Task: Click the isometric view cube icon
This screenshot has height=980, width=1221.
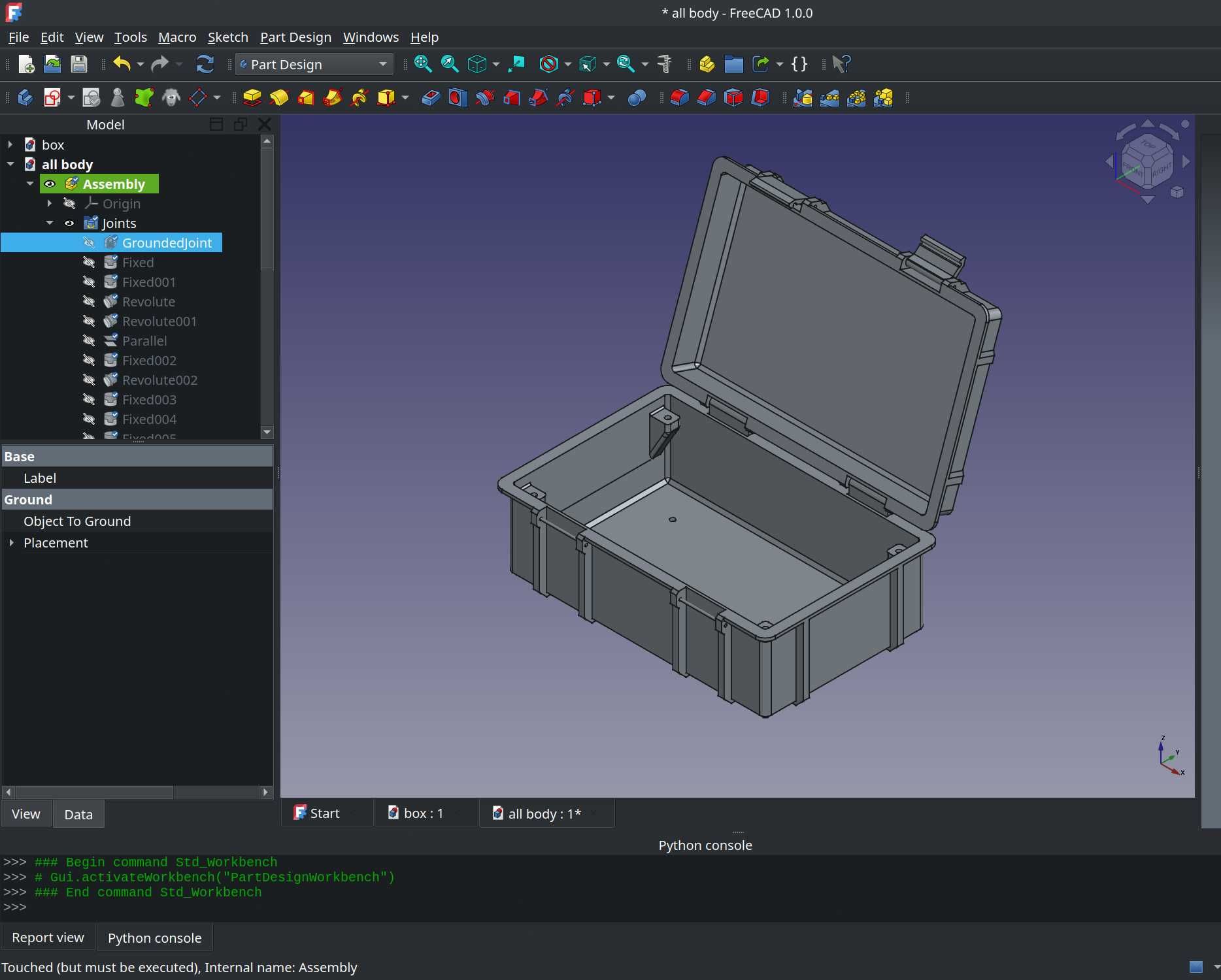Action: pyautogui.click(x=478, y=64)
